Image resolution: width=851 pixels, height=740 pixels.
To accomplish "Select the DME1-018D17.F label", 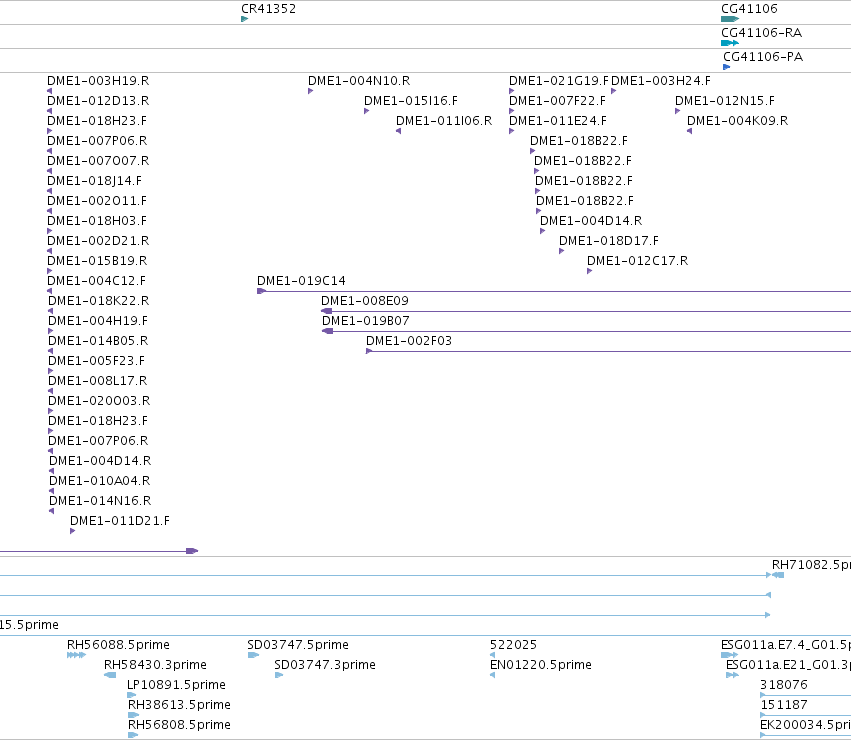I will coord(609,241).
